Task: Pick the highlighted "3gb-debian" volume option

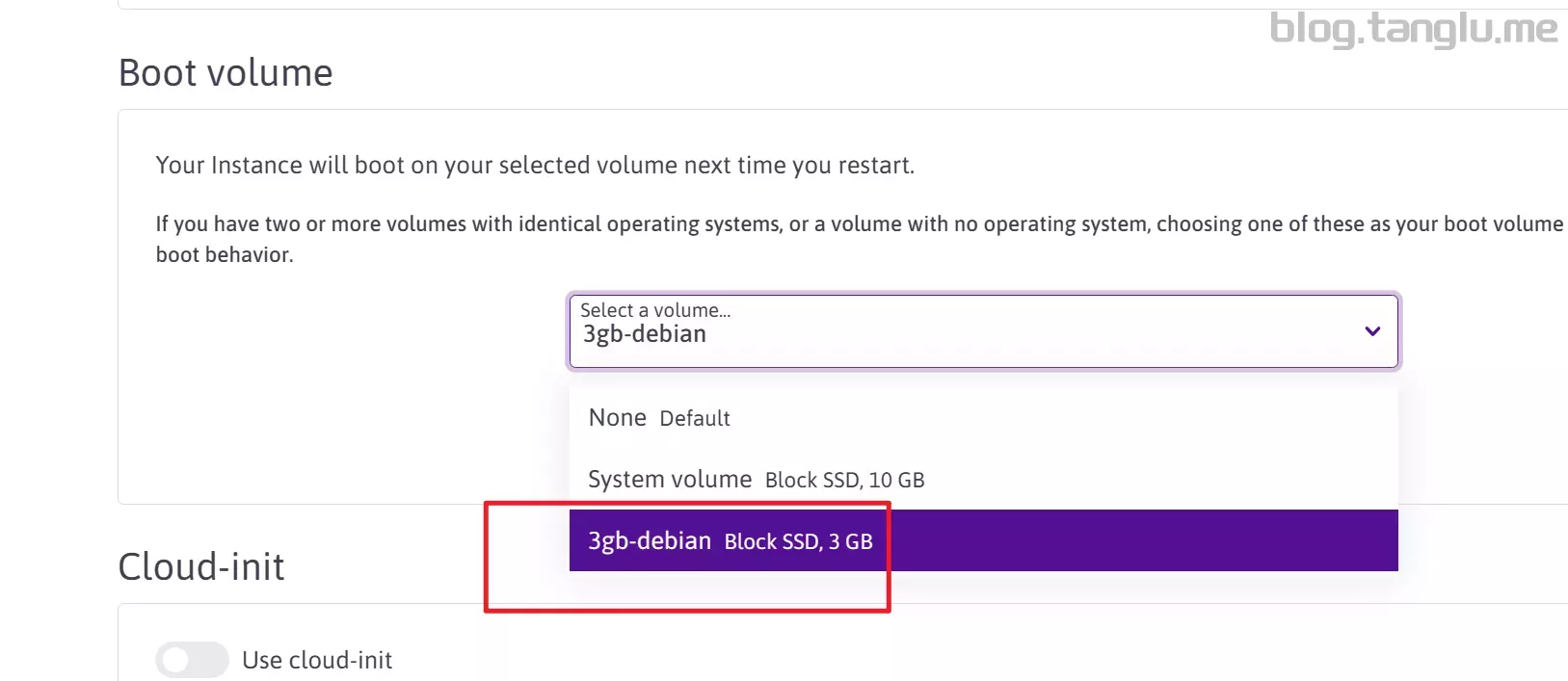Action: click(650, 540)
